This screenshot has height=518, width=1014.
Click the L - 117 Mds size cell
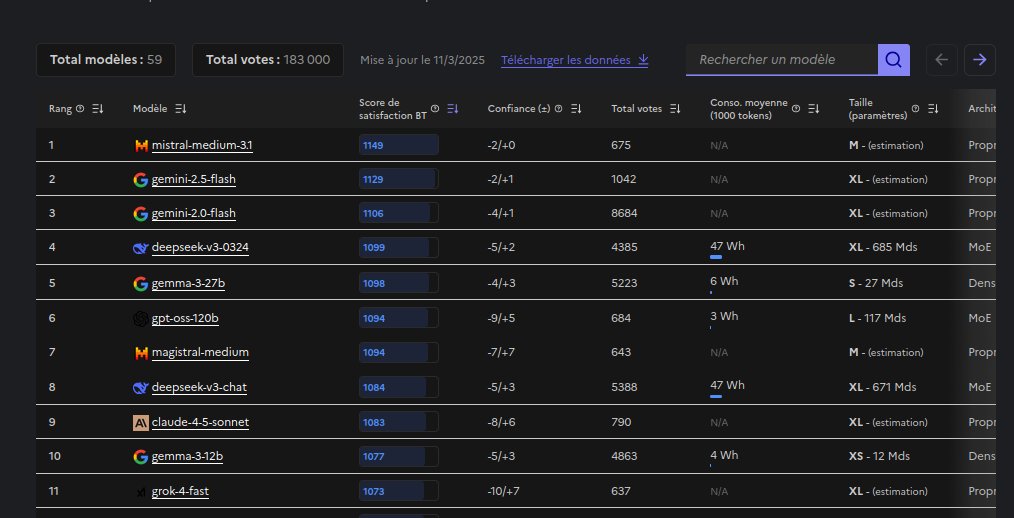point(877,318)
